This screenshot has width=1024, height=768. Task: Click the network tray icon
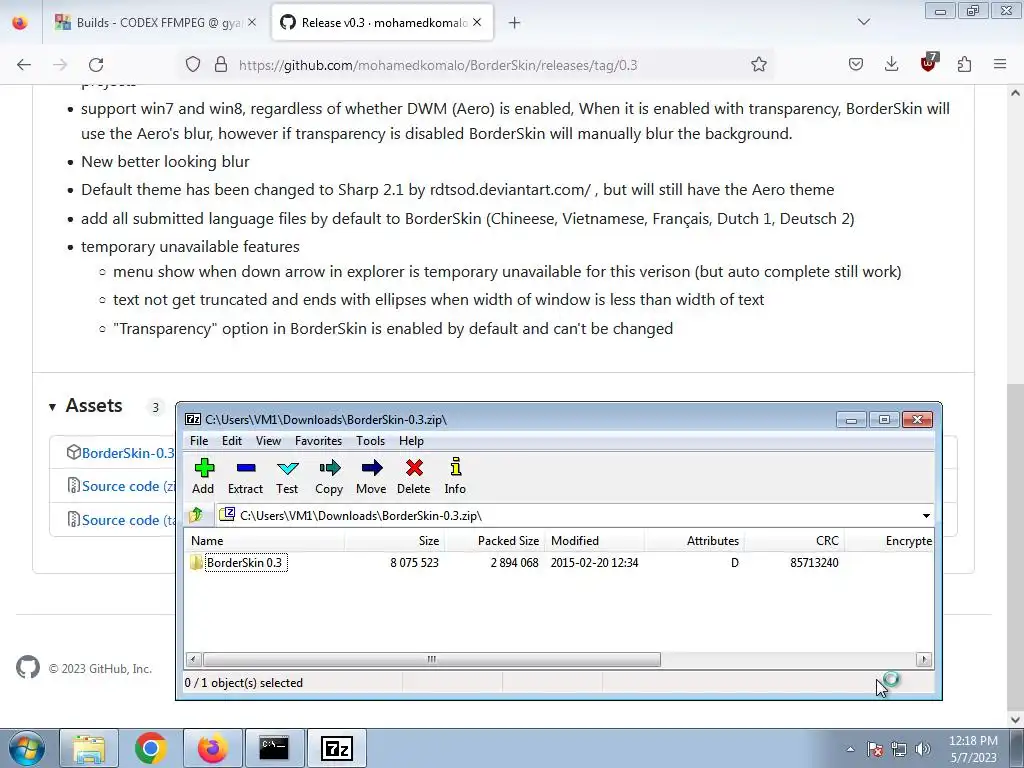click(x=899, y=749)
